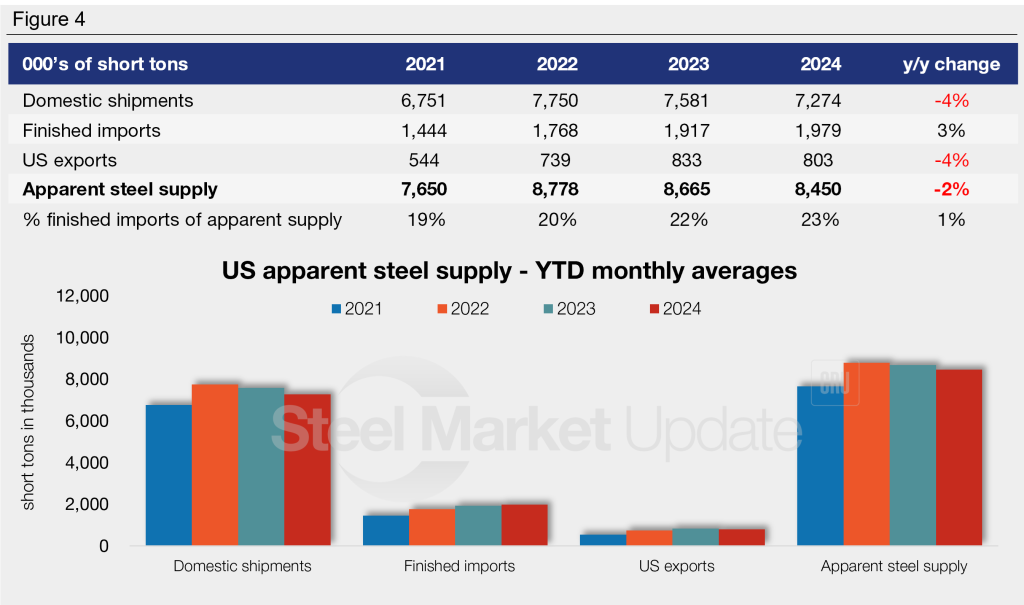Click the 2023 US exports bar
Screen dimensions: 1024x605
(x=695, y=537)
